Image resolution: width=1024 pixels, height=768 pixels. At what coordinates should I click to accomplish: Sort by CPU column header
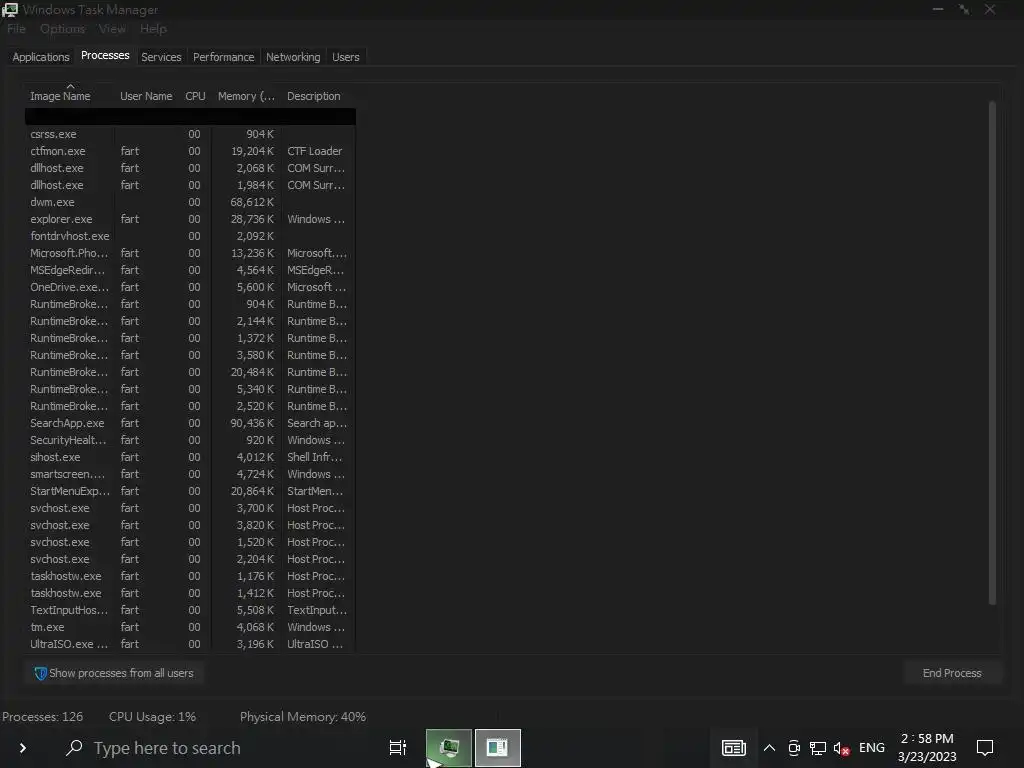(195, 96)
